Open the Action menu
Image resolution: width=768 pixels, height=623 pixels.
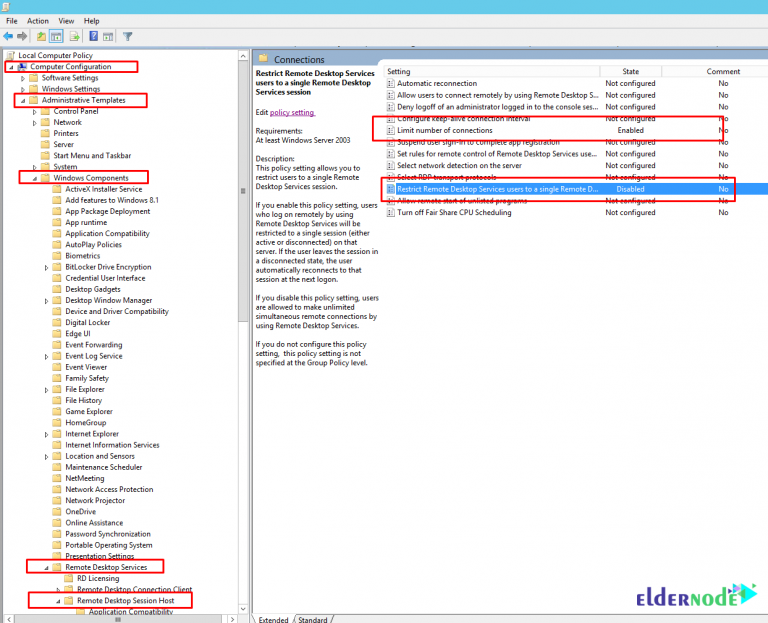point(38,20)
